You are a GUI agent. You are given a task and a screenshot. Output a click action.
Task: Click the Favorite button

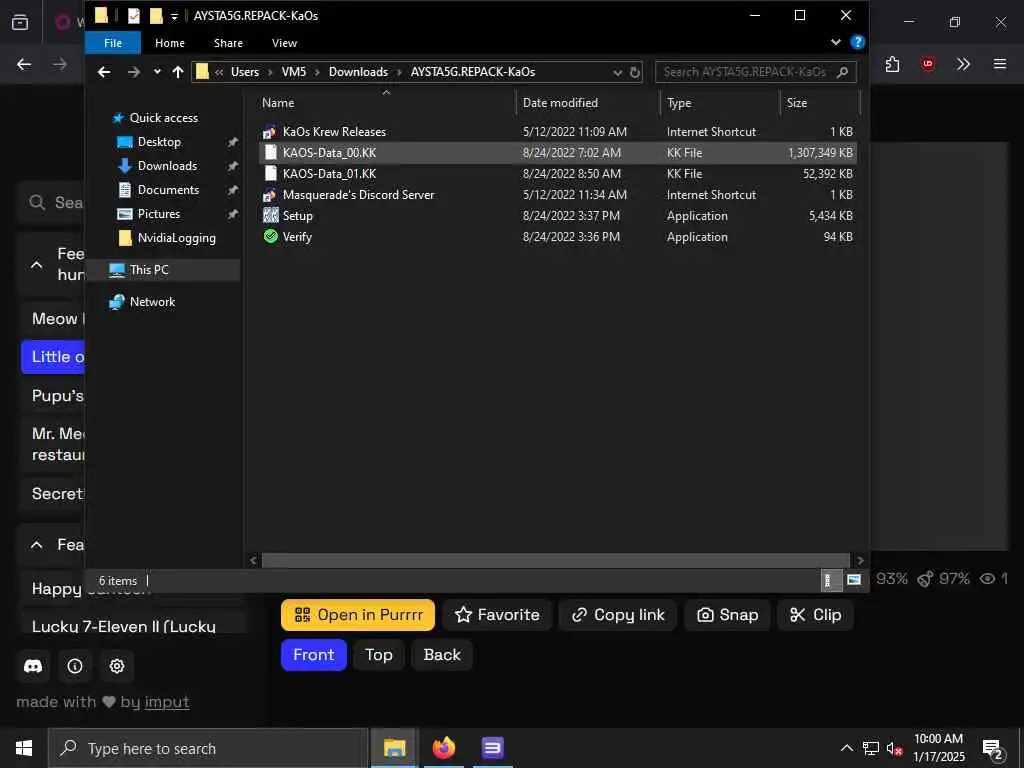[497, 615]
